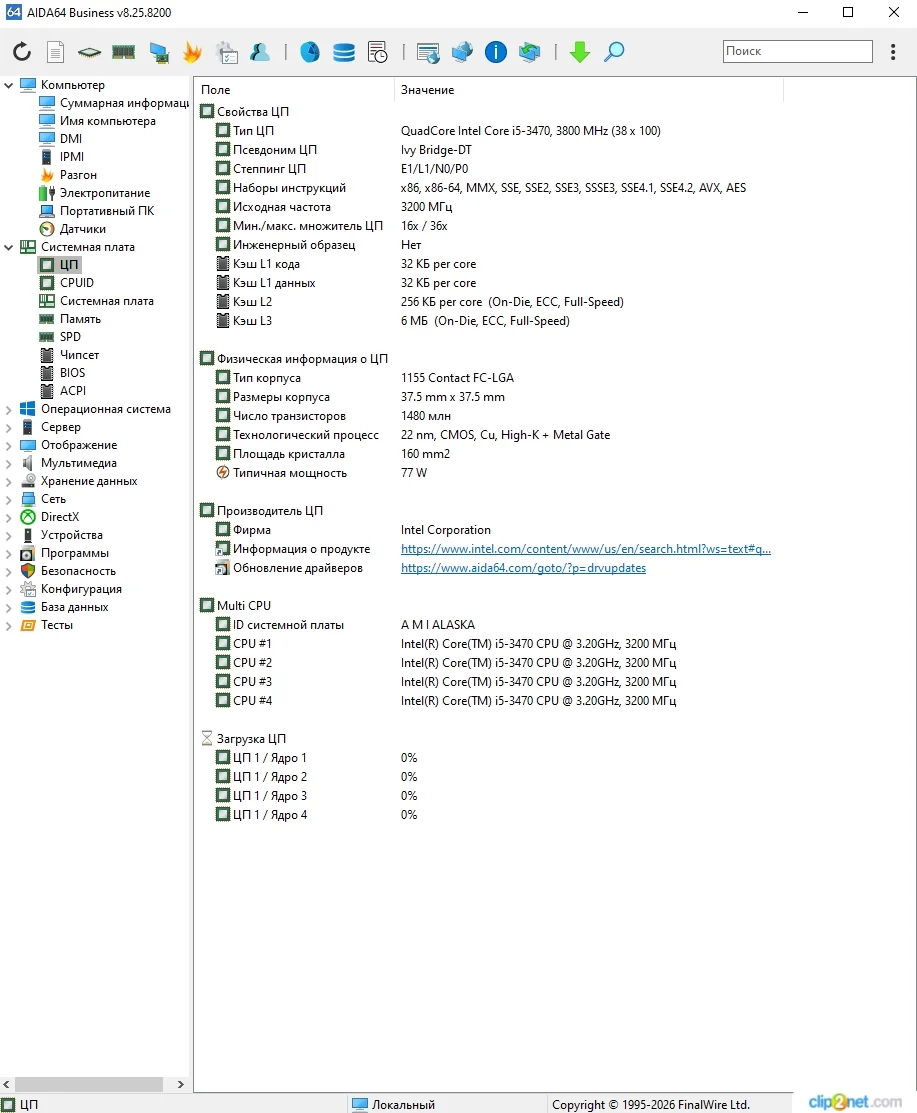Expand the DirectX tree node
This screenshot has width=917, height=1113.
pyautogui.click(x=9, y=517)
